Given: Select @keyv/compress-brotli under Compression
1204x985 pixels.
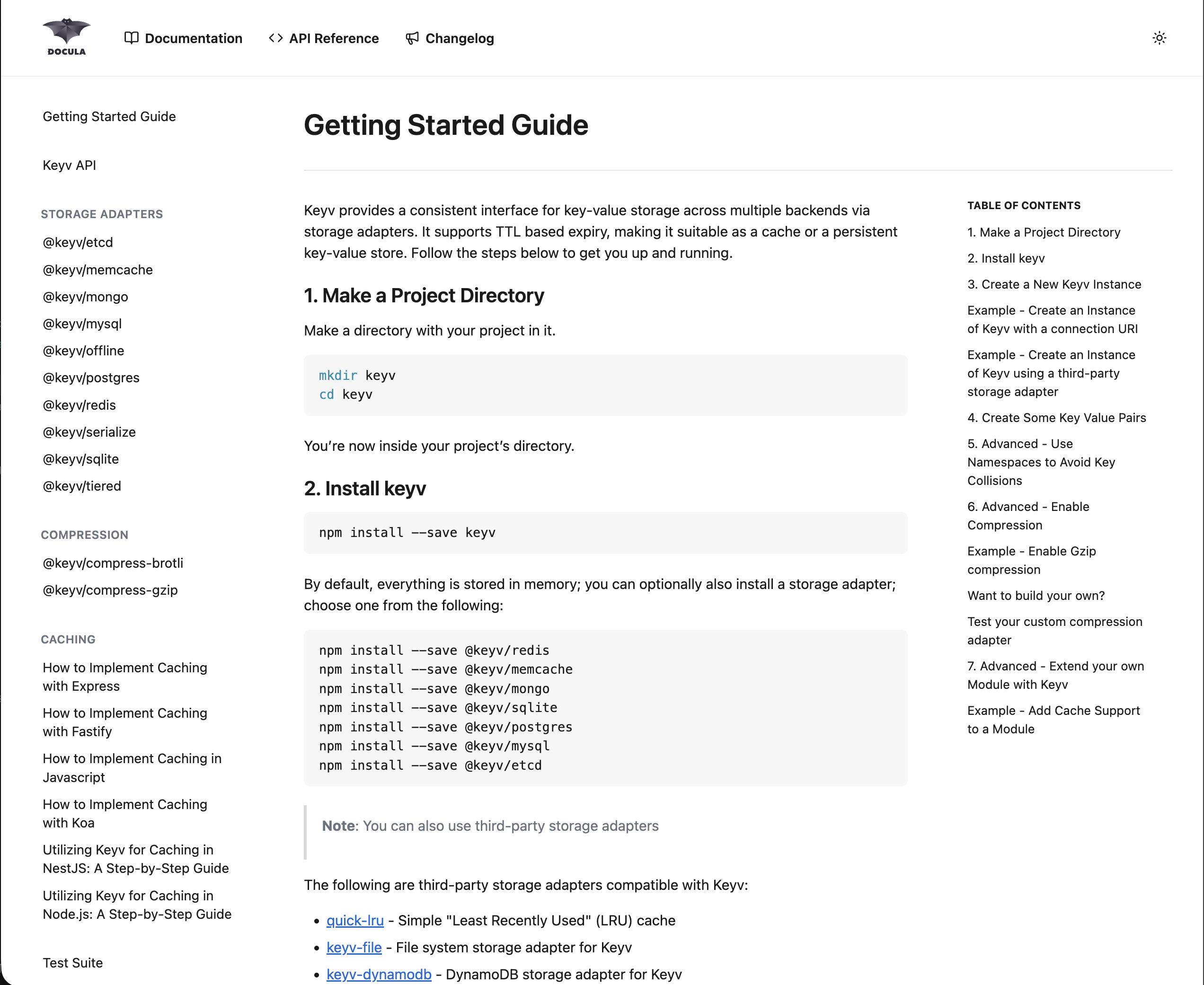Looking at the screenshot, I should pyautogui.click(x=112, y=563).
